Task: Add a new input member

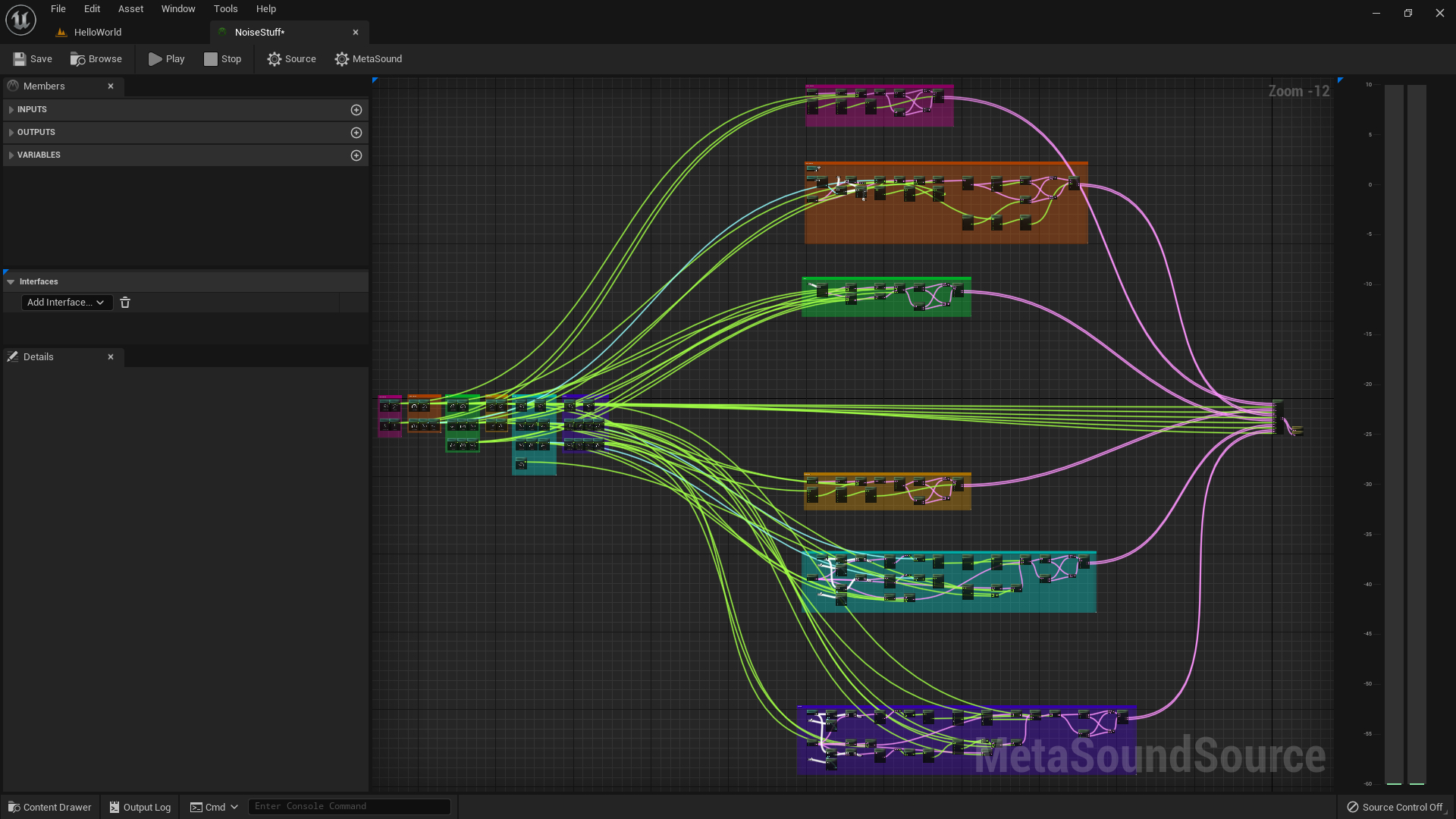Action: tap(356, 110)
